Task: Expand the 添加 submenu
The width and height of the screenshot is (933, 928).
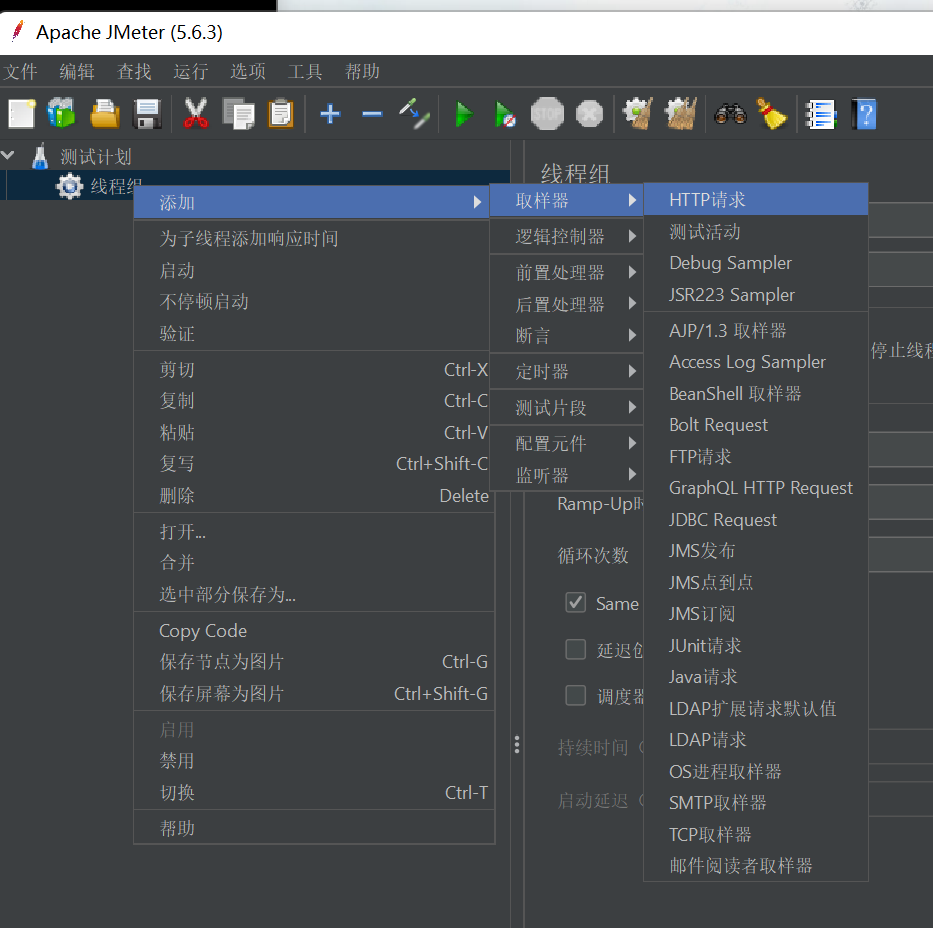Action: coord(311,202)
